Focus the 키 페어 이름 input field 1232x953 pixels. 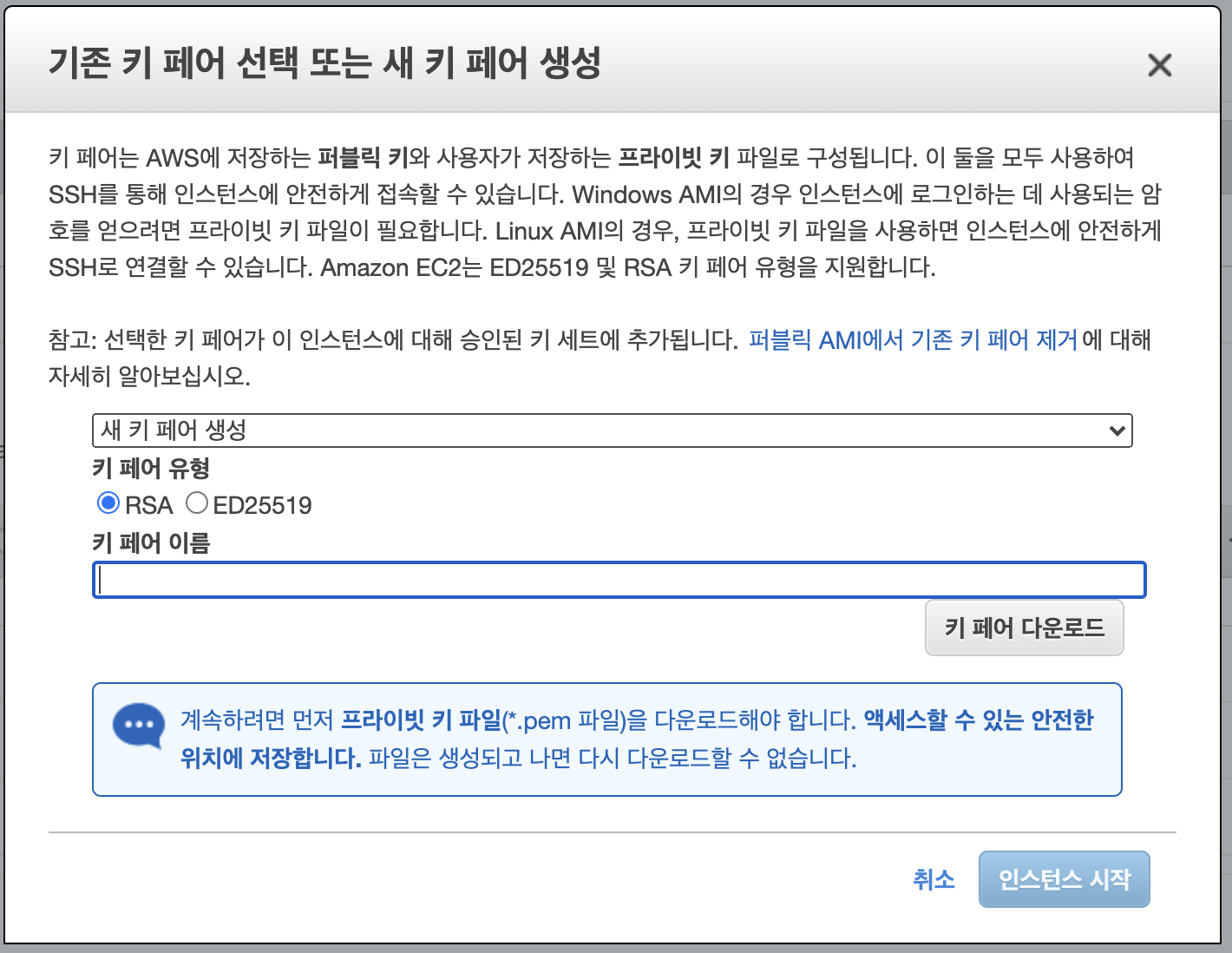[x=619, y=580]
